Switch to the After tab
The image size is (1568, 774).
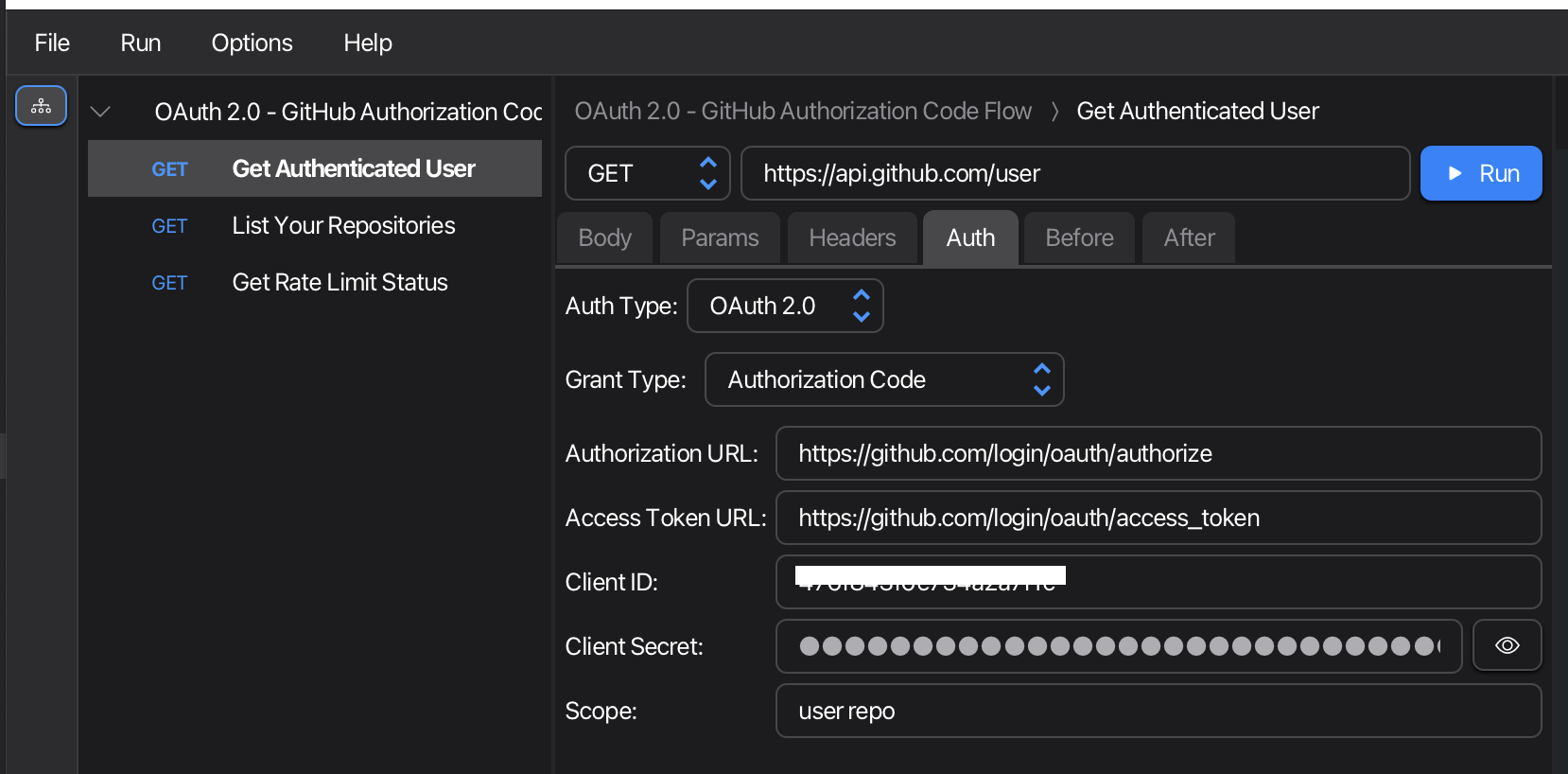coord(1189,237)
